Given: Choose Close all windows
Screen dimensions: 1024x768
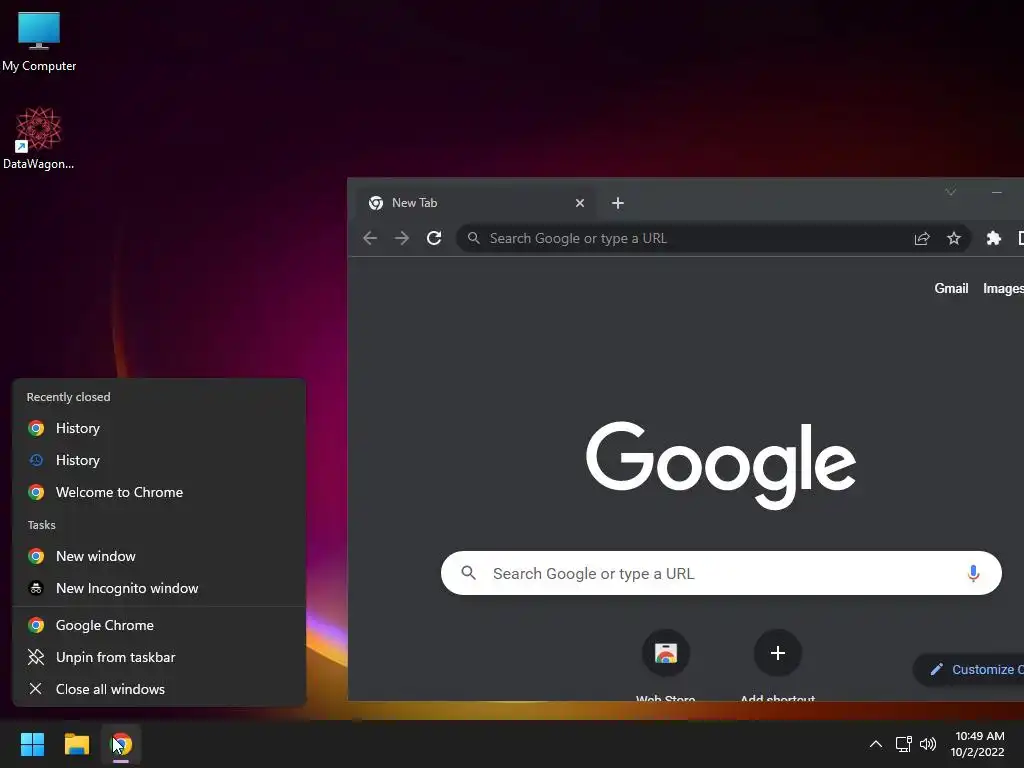Looking at the screenshot, I should (x=159, y=690).
